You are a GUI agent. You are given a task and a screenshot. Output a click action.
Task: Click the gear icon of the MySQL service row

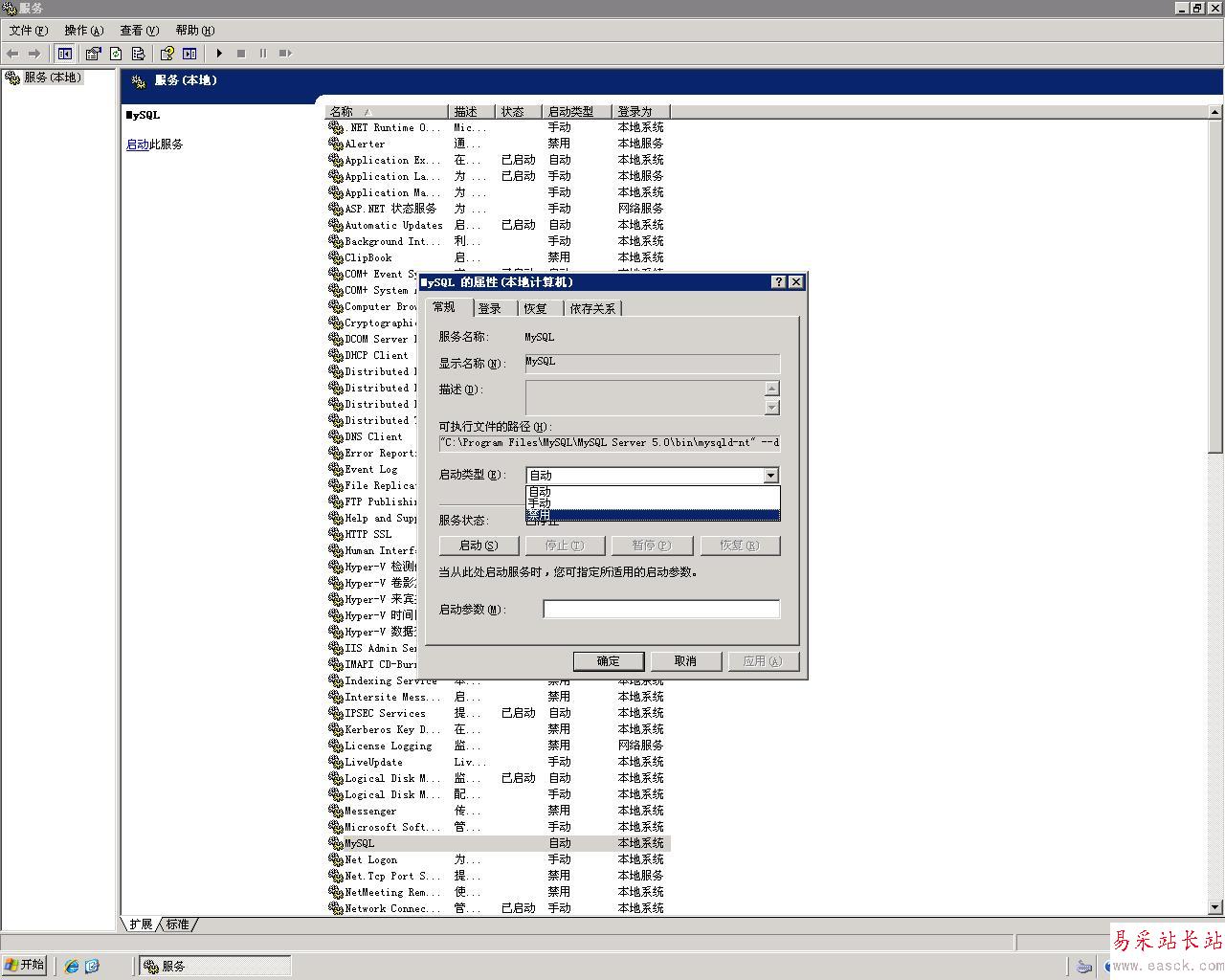[335, 843]
